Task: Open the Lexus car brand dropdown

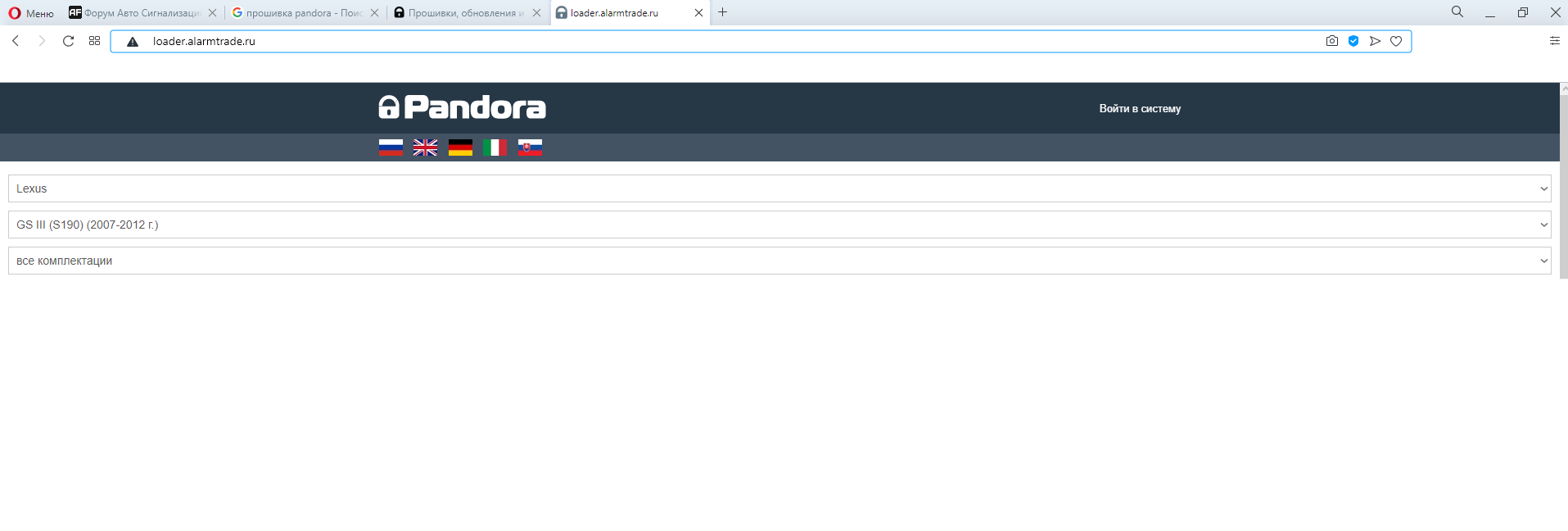Action: [x=779, y=188]
